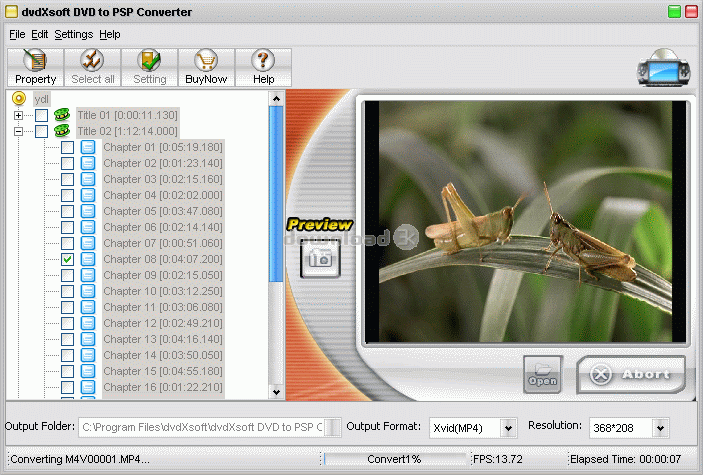Click the Open folder icon button
The width and height of the screenshot is (703, 475).
click(x=543, y=374)
